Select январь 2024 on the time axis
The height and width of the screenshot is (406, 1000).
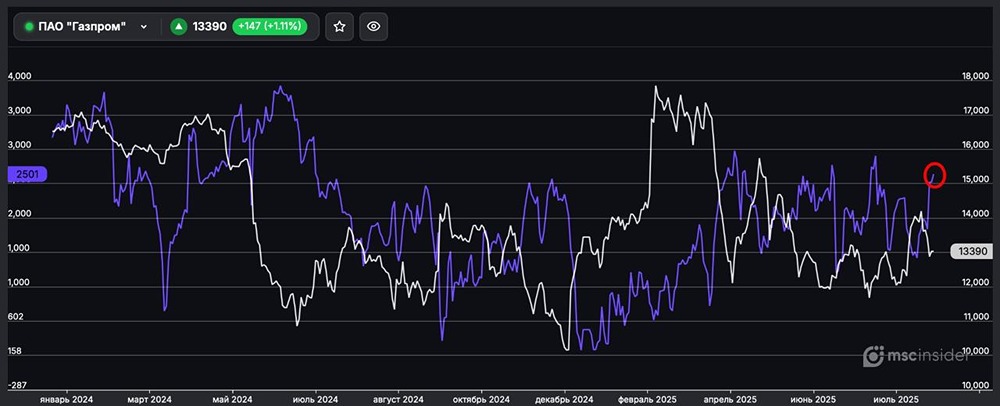tap(65, 397)
